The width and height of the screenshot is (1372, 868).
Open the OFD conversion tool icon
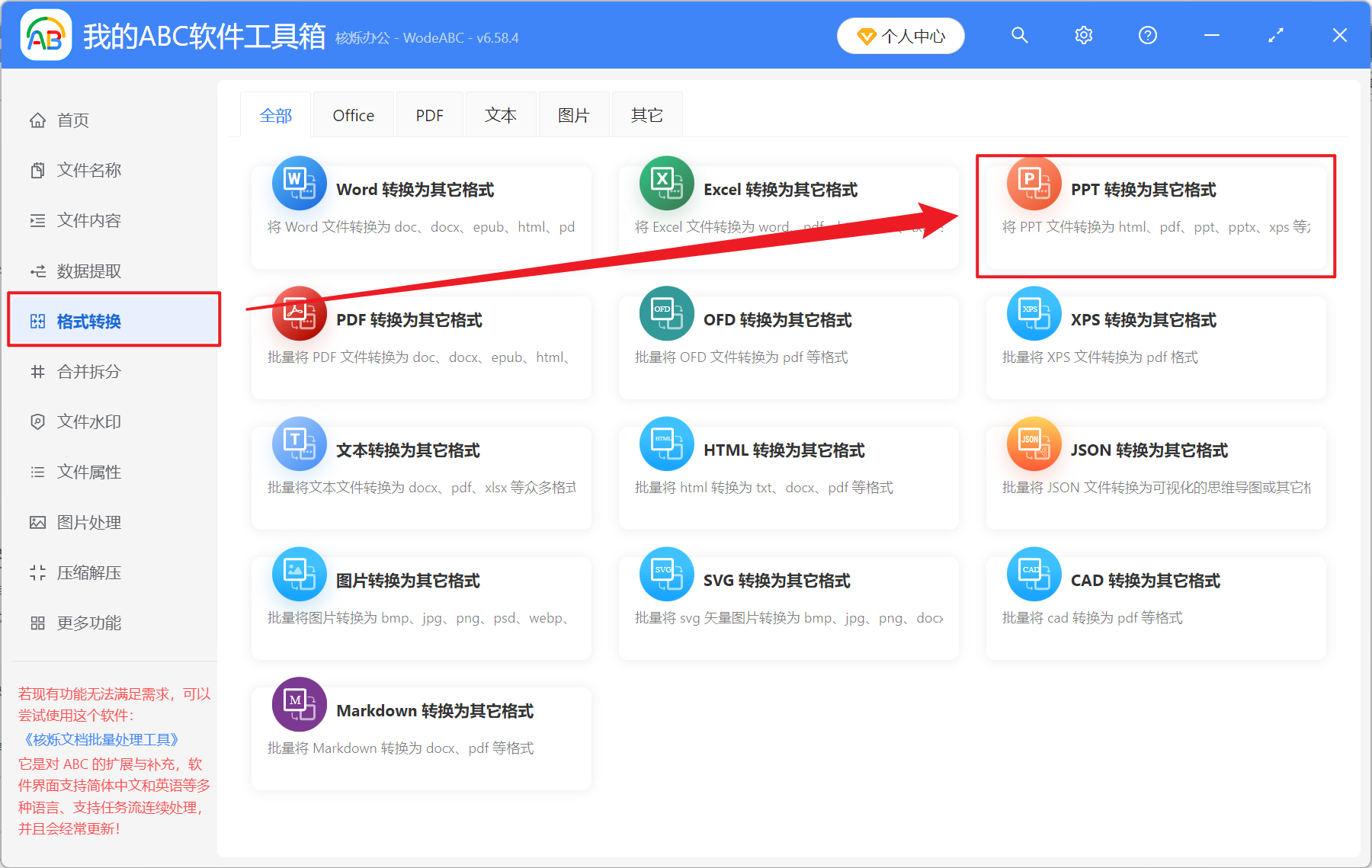pos(666,314)
